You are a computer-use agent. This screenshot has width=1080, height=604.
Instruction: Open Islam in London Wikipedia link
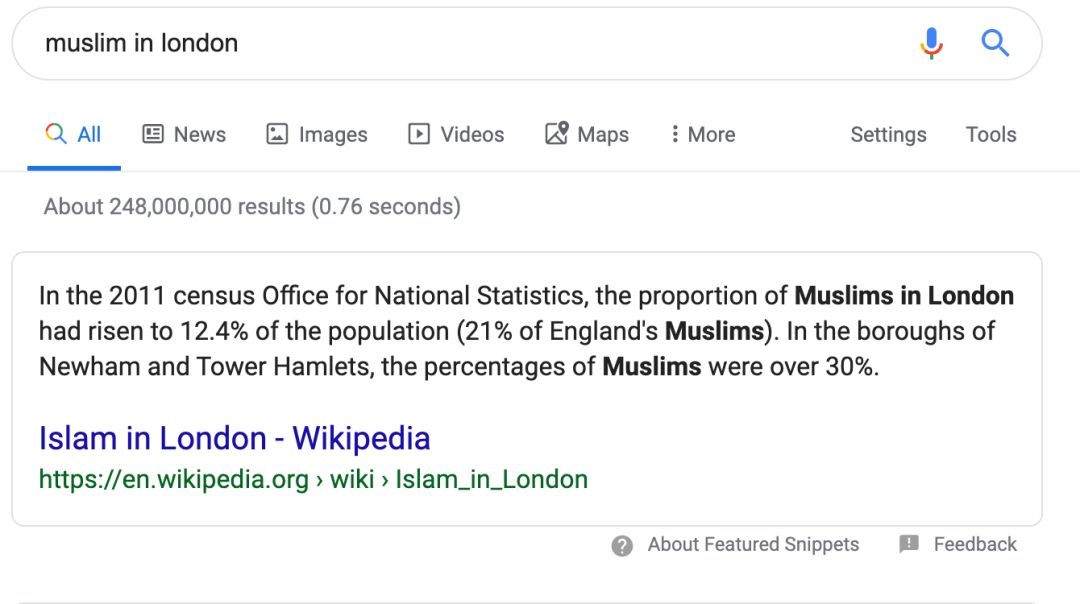234,438
